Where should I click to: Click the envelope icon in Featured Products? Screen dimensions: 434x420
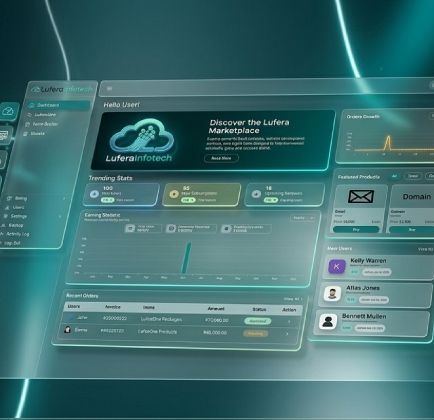(361, 196)
